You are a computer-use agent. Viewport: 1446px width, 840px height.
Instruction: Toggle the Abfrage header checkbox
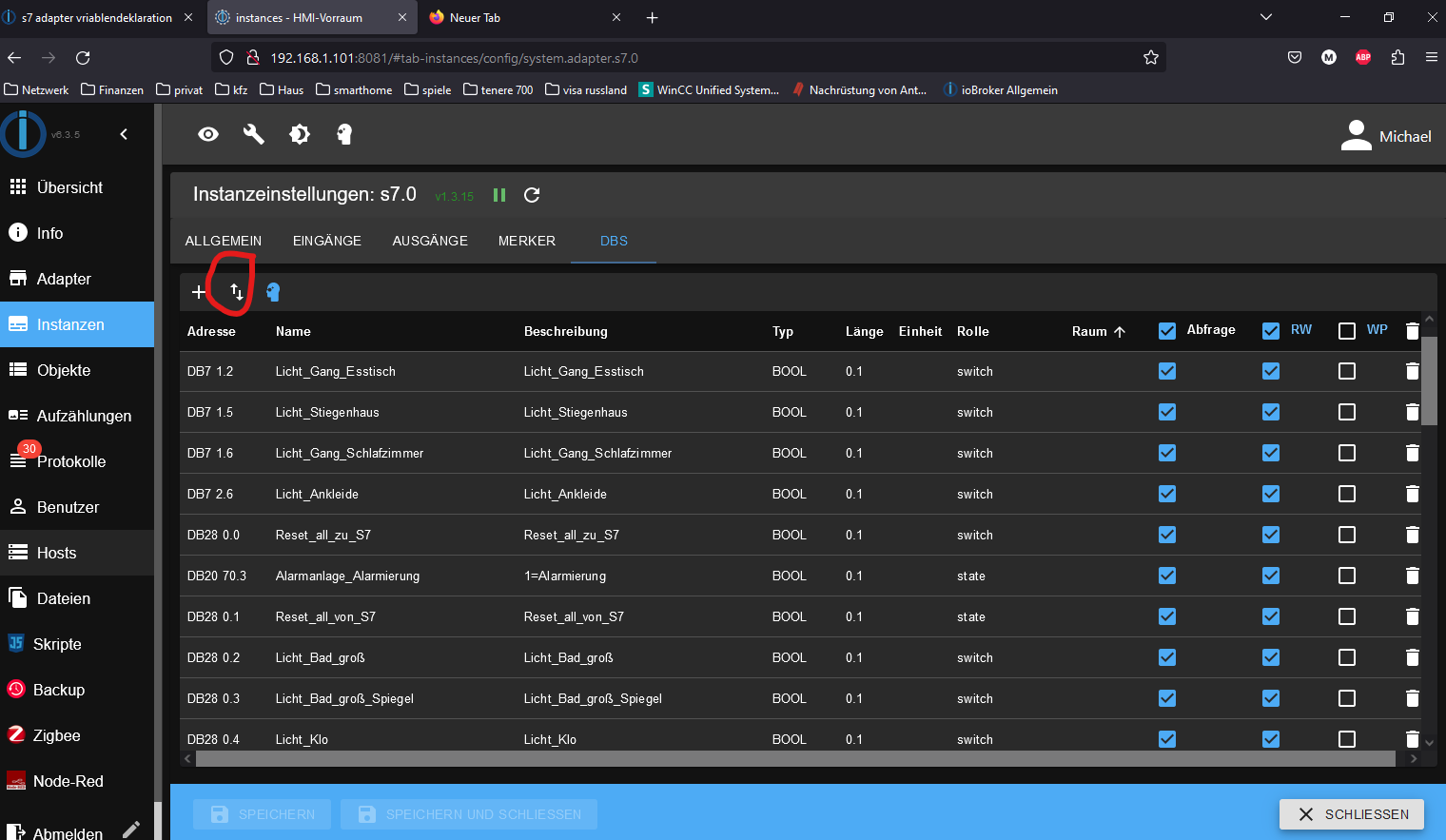pyautogui.click(x=1167, y=331)
